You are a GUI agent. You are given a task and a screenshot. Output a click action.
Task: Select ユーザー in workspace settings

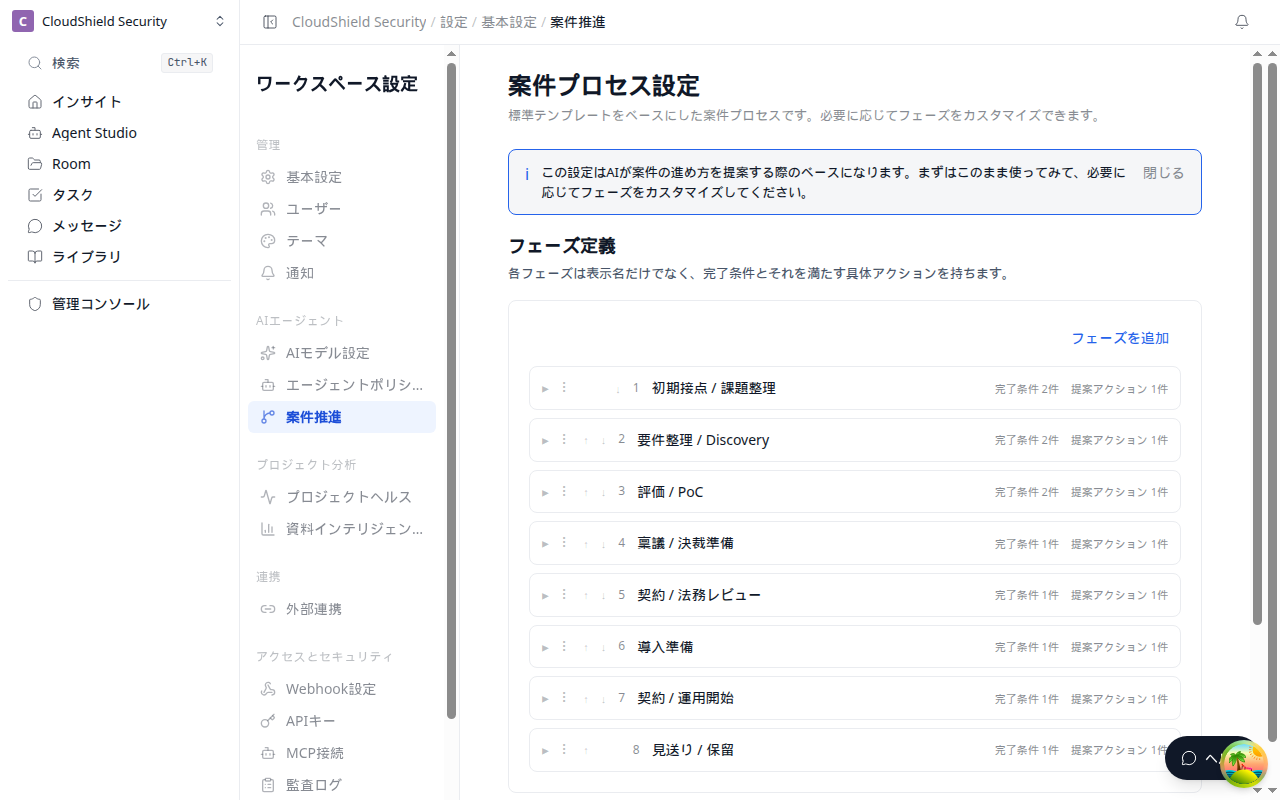pos(342,209)
